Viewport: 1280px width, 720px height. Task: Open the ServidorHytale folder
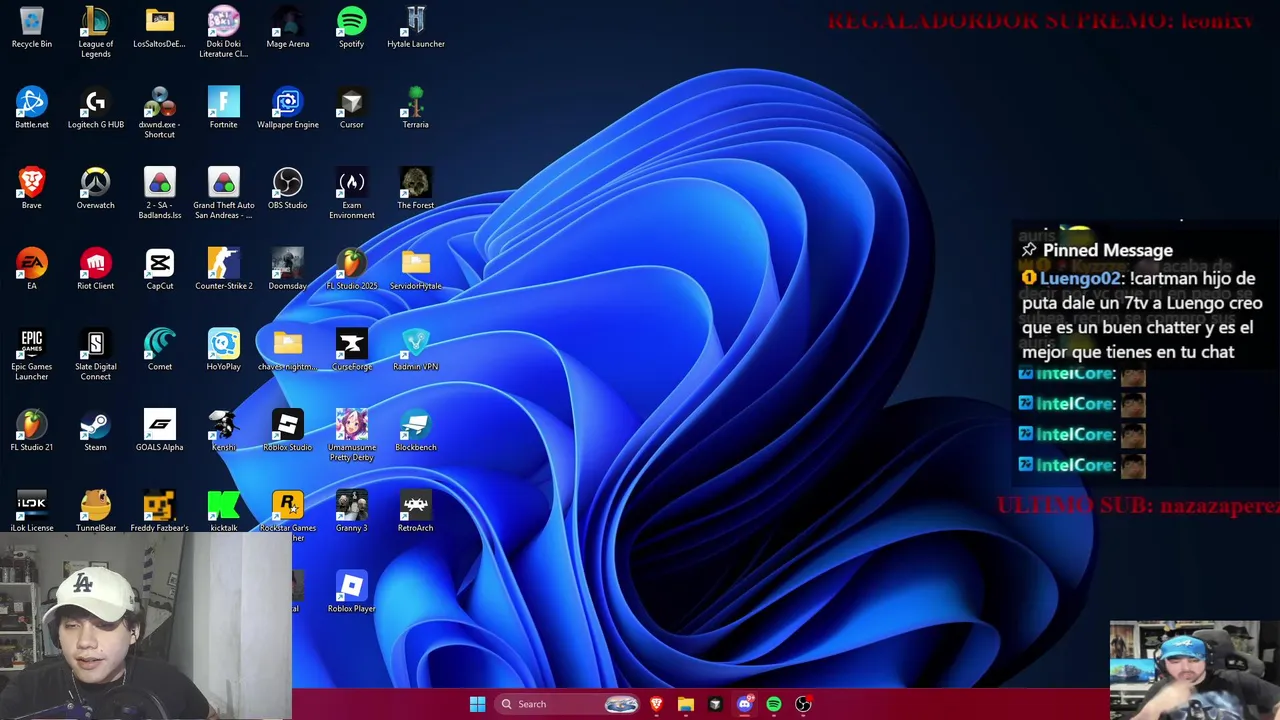coord(416,269)
